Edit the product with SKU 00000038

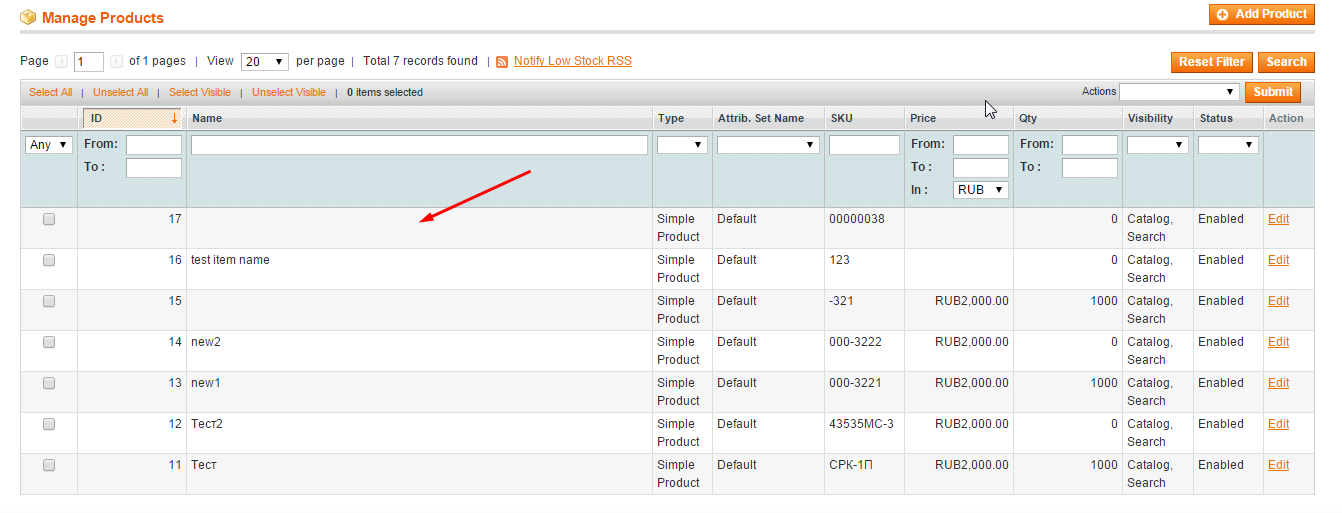pos(1278,219)
